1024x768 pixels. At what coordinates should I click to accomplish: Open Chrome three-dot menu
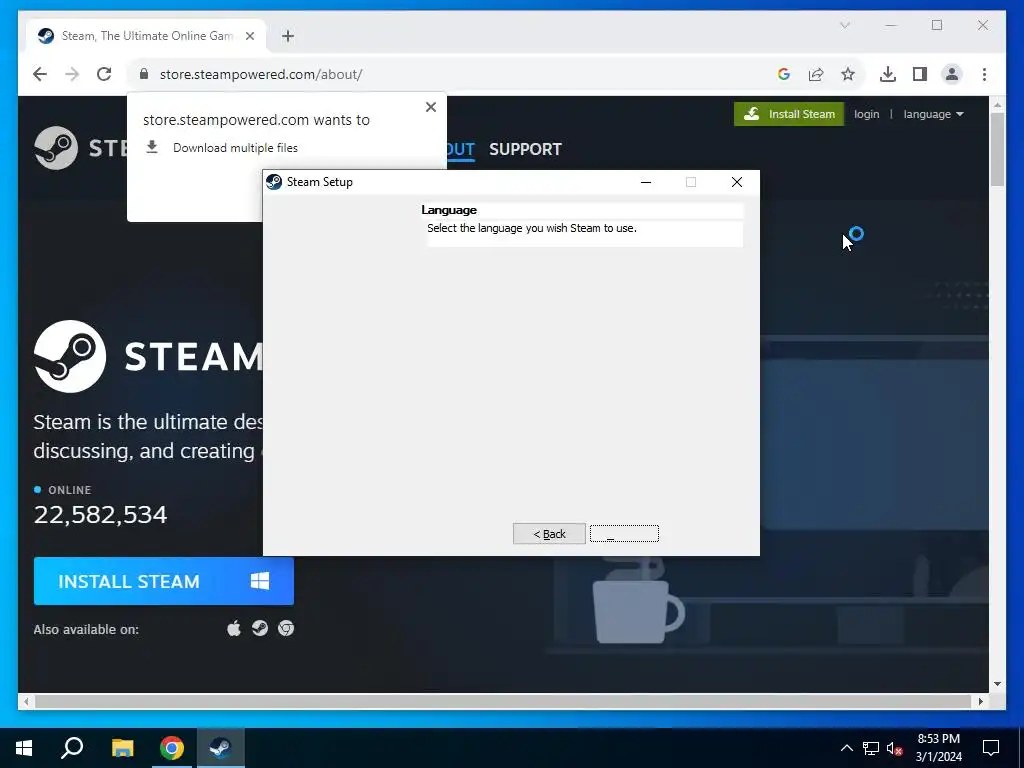tap(984, 74)
